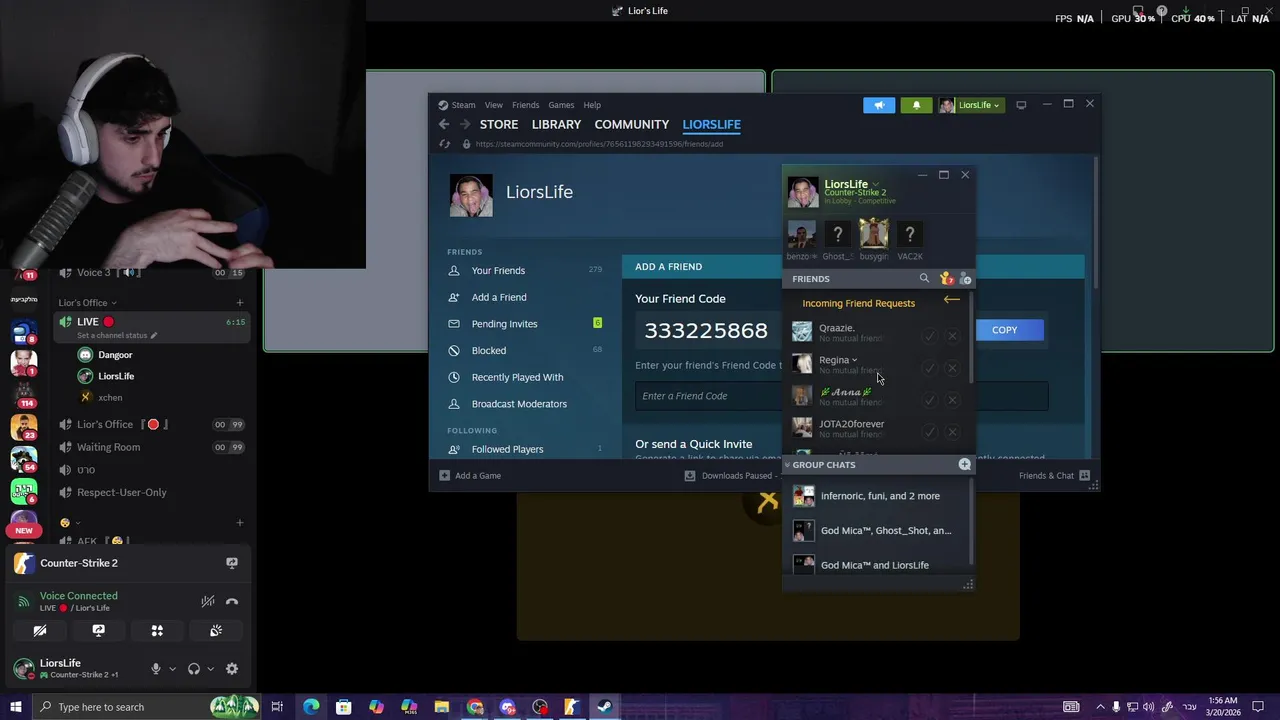This screenshot has height=720, width=1280.
Task: Decline Regina's friend request
Action: click(x=952, y=368)
